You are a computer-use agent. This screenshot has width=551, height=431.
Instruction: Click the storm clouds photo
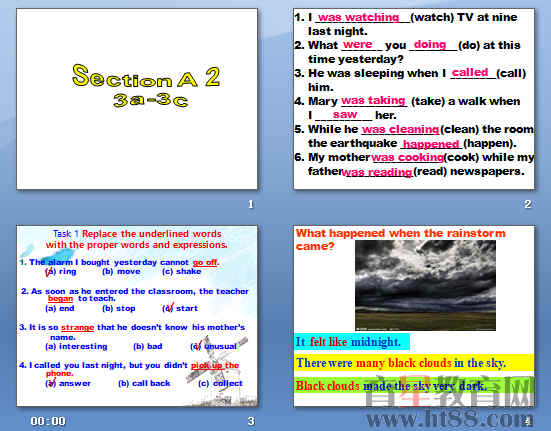(x=425, y=285)
